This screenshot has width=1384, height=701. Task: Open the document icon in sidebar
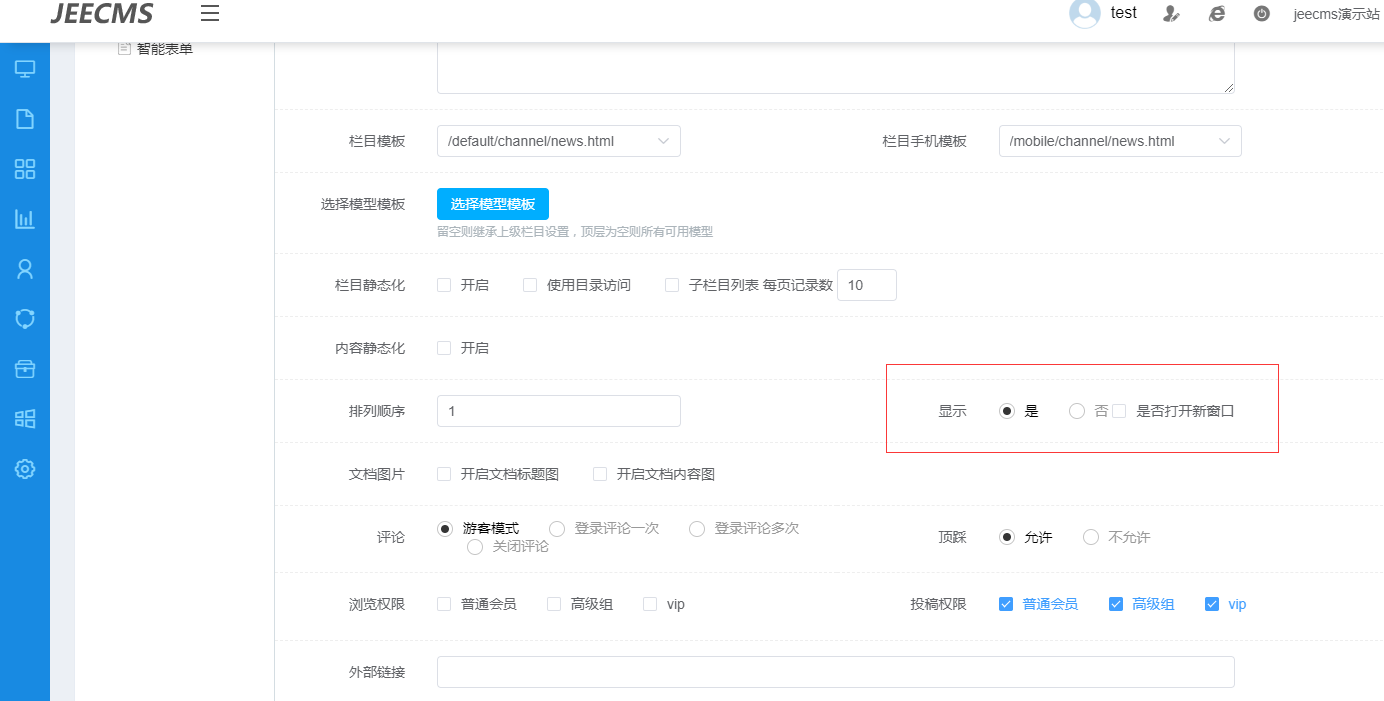coord(25,119)
